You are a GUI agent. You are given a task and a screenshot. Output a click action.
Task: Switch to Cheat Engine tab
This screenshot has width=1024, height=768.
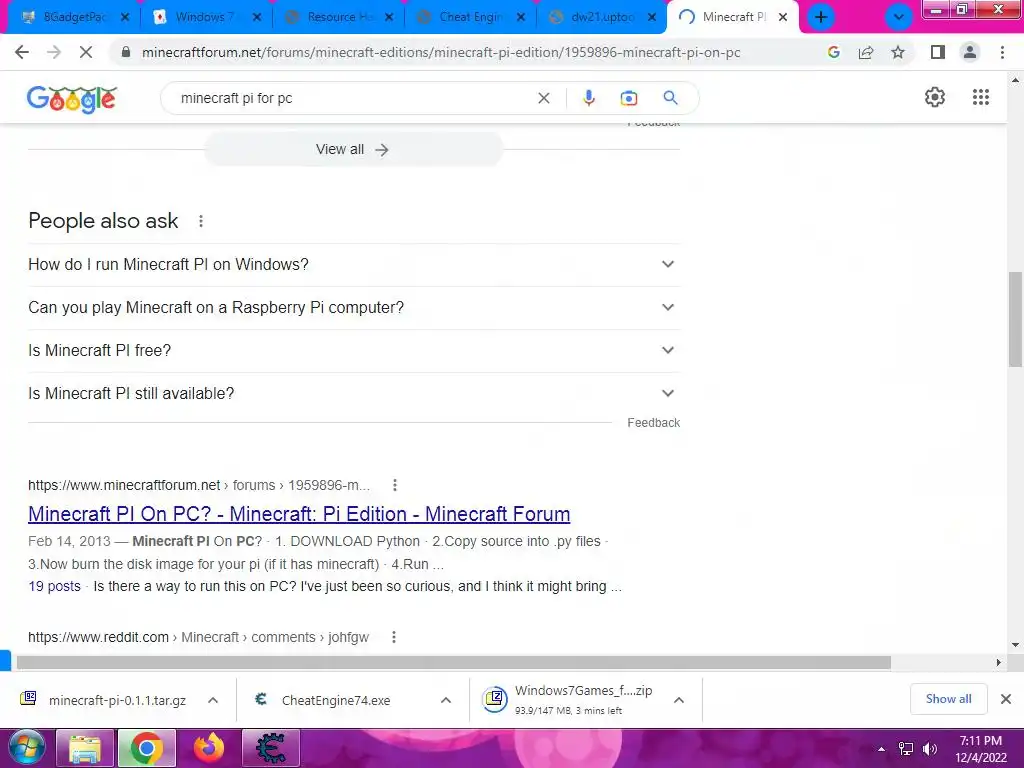[469, 17]
